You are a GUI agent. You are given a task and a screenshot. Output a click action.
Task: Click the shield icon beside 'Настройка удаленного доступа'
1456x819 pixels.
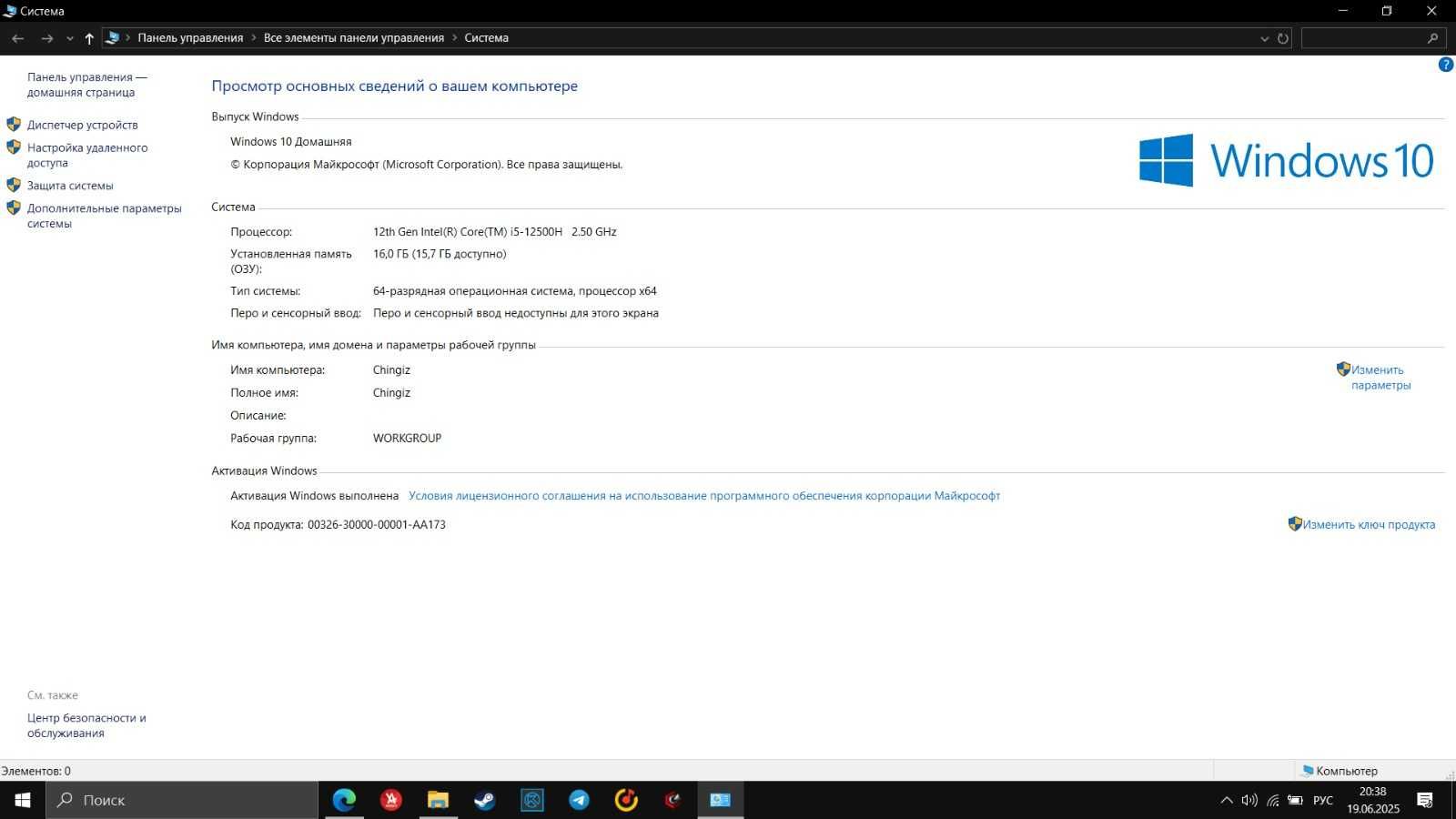click(14, 147)
